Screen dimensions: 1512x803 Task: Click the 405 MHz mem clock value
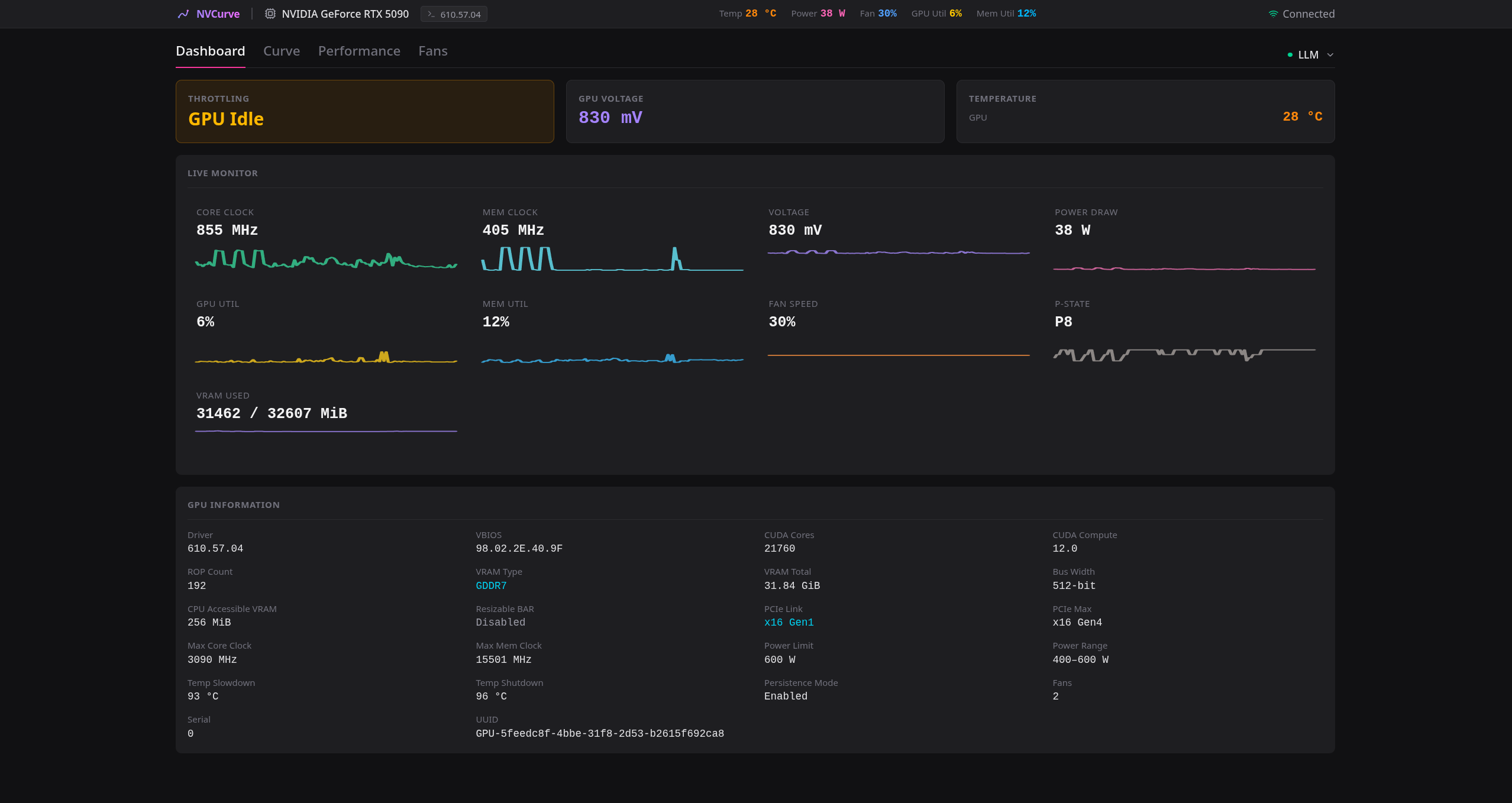pyautogui.click(x=513, y=230)
